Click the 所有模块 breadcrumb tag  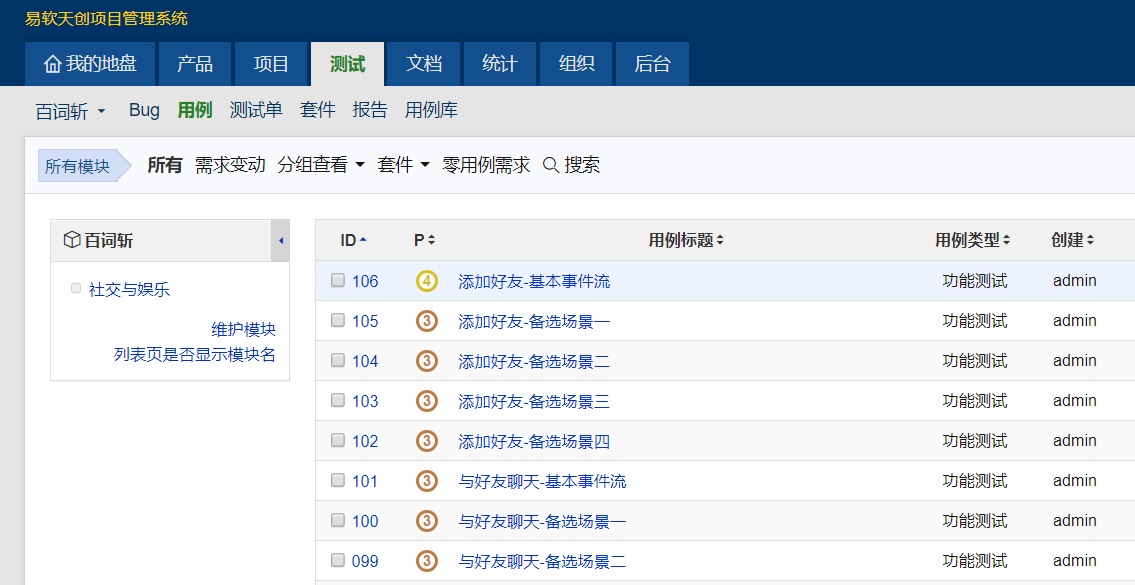(84, 166)
